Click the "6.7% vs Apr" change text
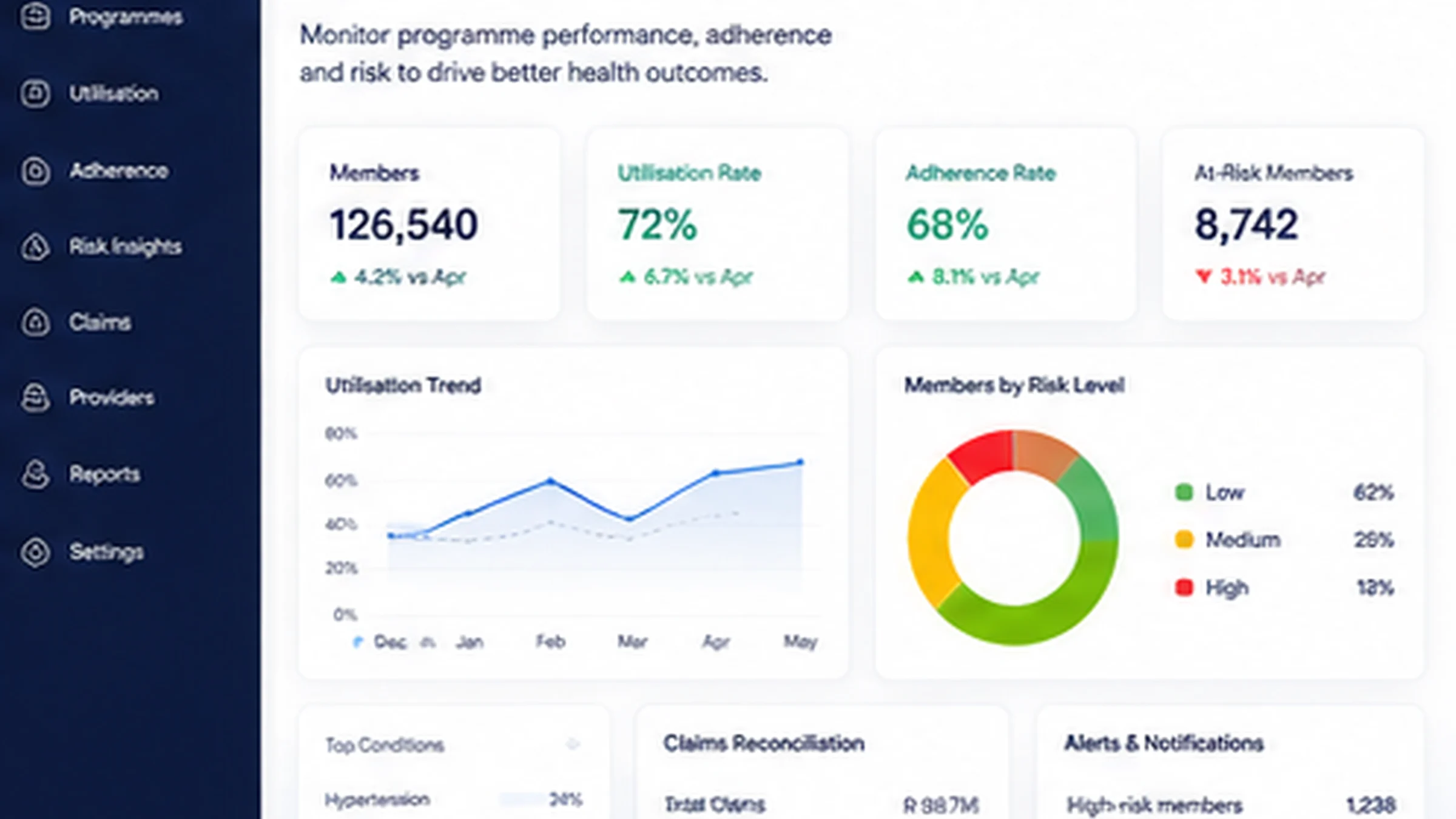Image resolution: width=1456 pixels, height=819 pixels. pos(698,277)
